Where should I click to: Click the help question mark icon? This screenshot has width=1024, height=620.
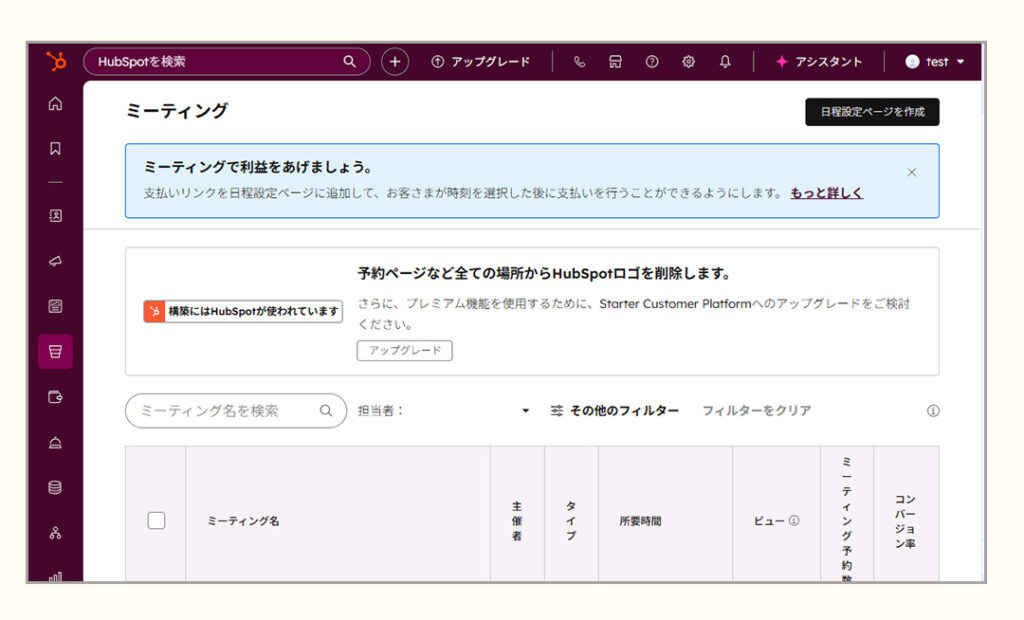(652, 62)
